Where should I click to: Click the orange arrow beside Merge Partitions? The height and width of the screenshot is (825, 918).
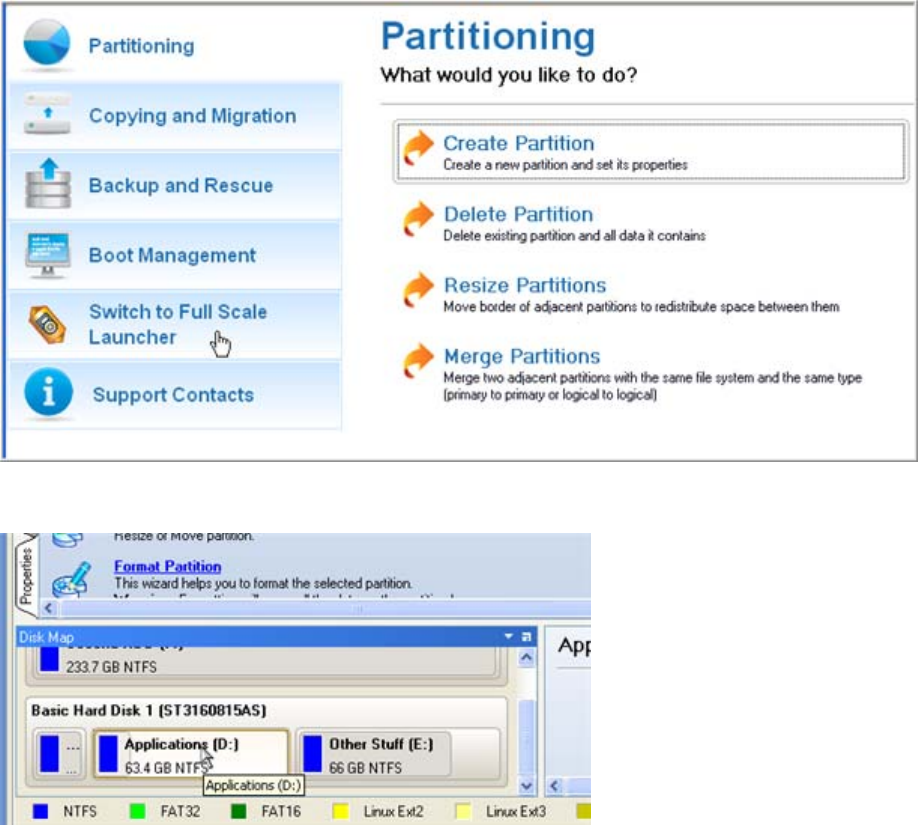click(418, 361)
